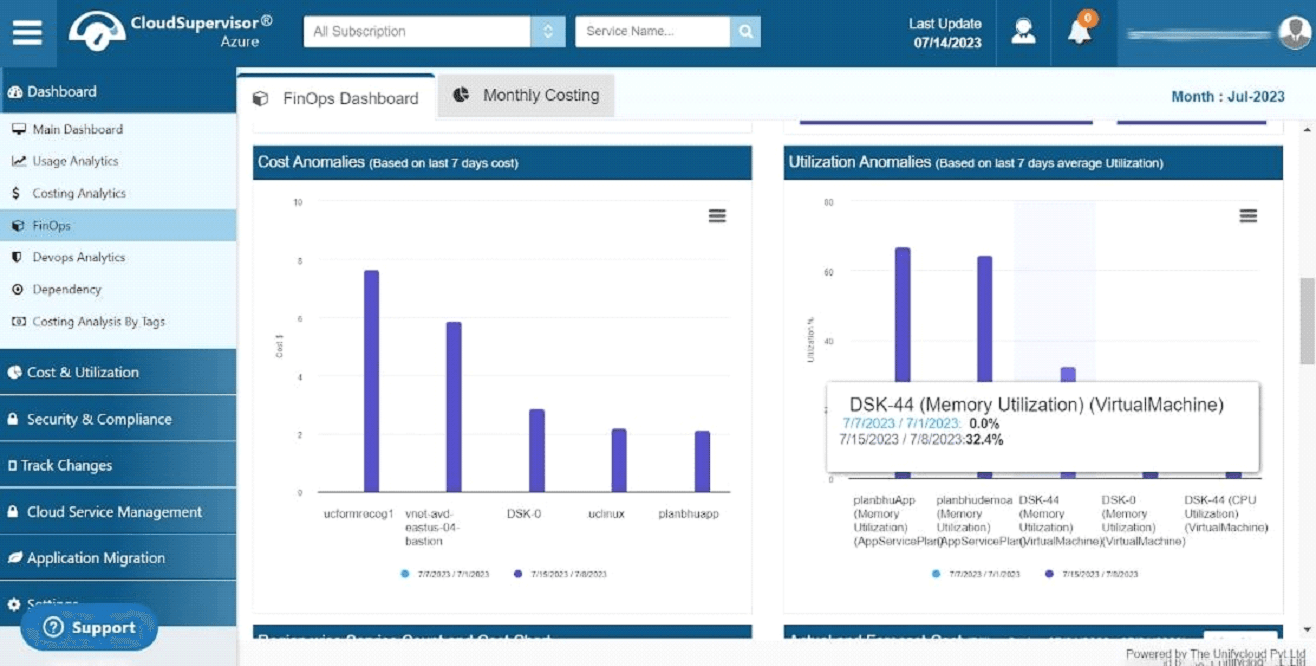Click the Month : Jul-2023 label
The image size is (1316, 666).
tap(1228, 96)
